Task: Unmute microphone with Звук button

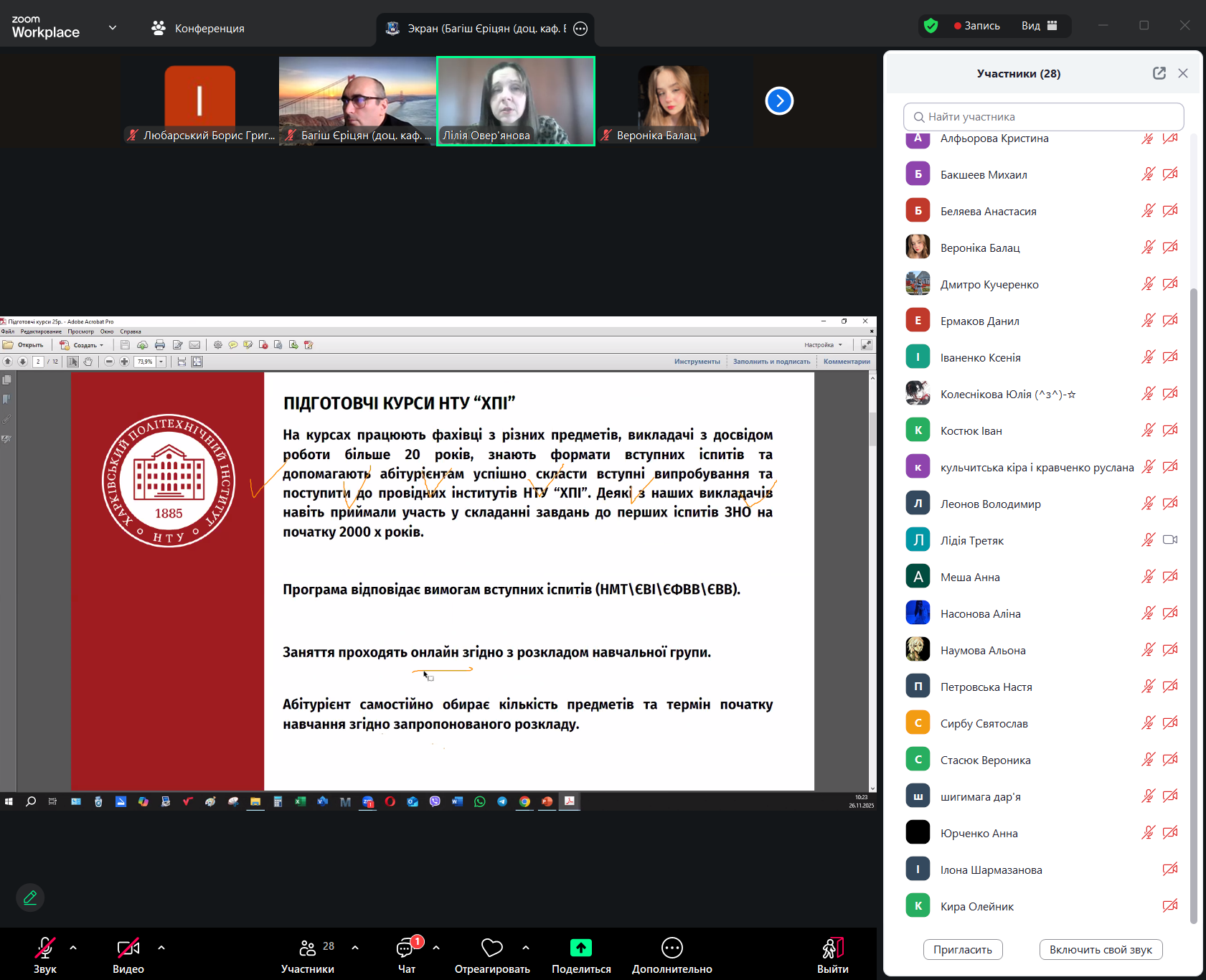Action: (44, 956)
